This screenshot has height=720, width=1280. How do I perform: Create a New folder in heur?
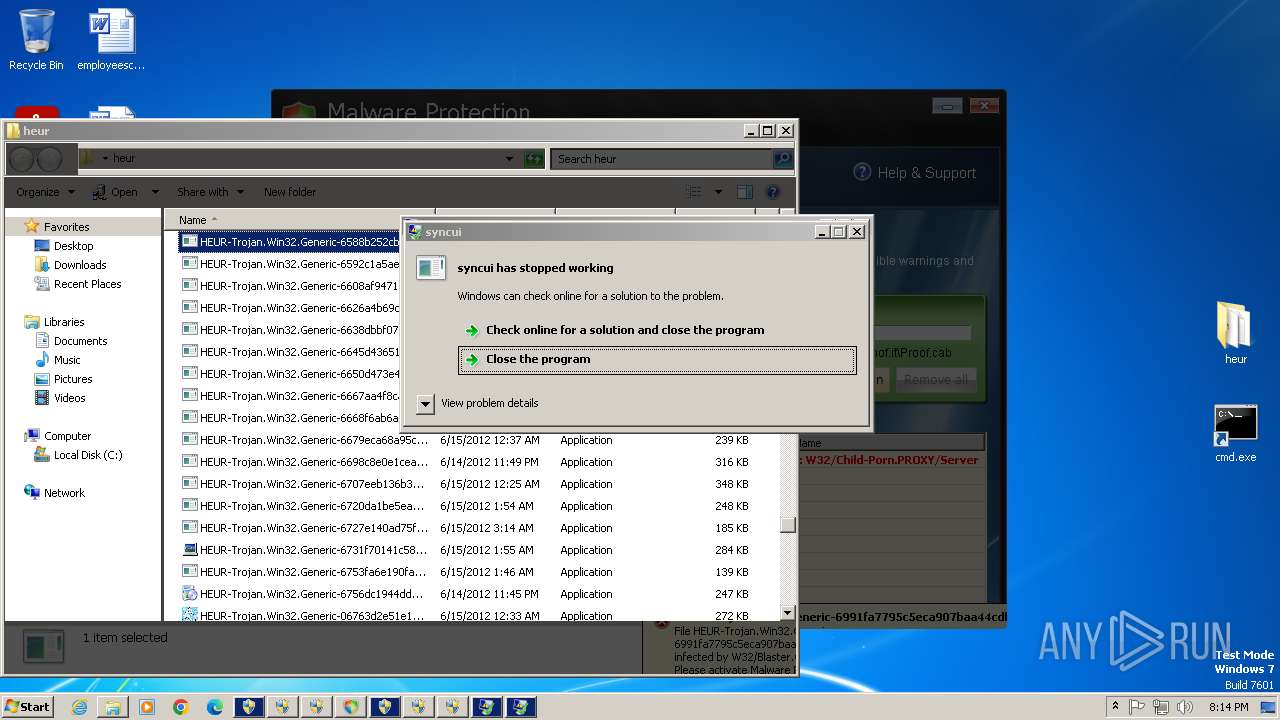[x=290, y=192]
